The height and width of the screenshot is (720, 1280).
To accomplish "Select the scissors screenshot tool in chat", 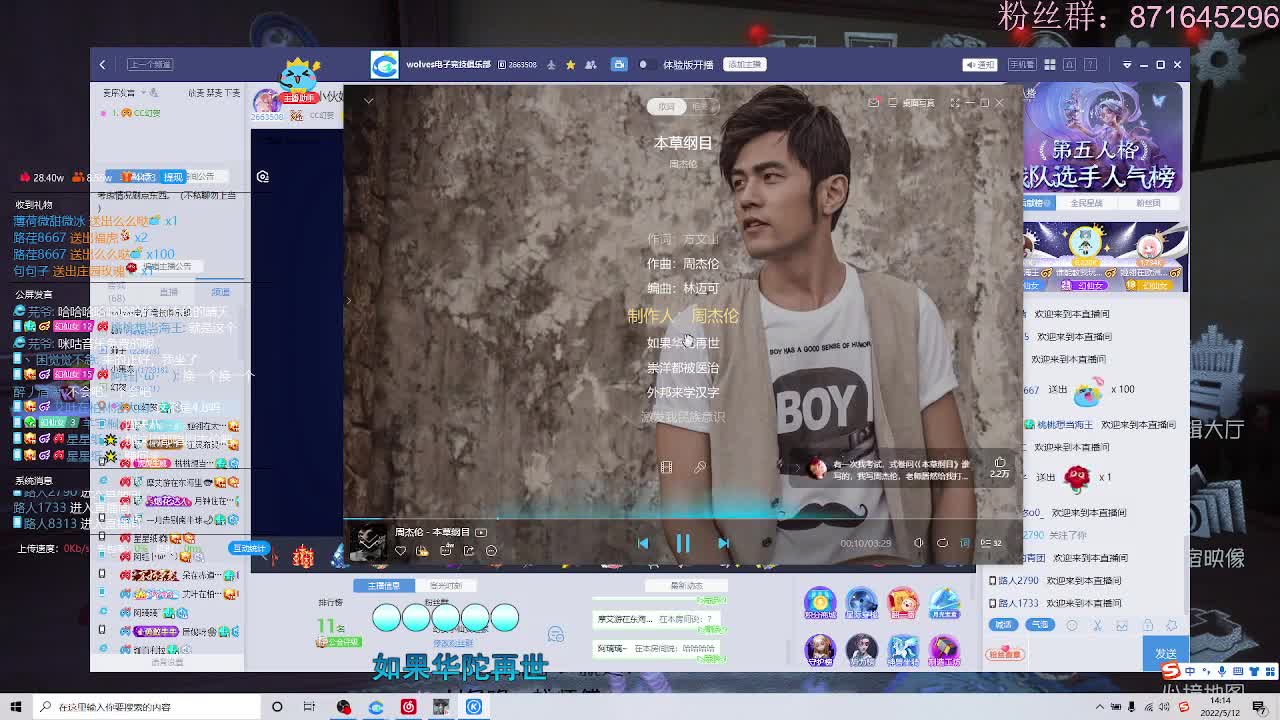I will point(1097,625).
